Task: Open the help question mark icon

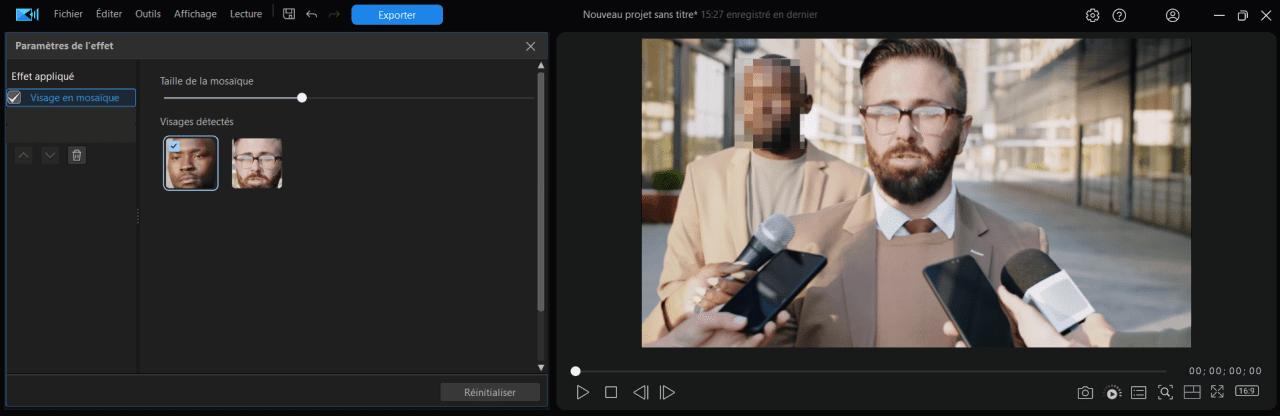Action: click(1119, 15)
